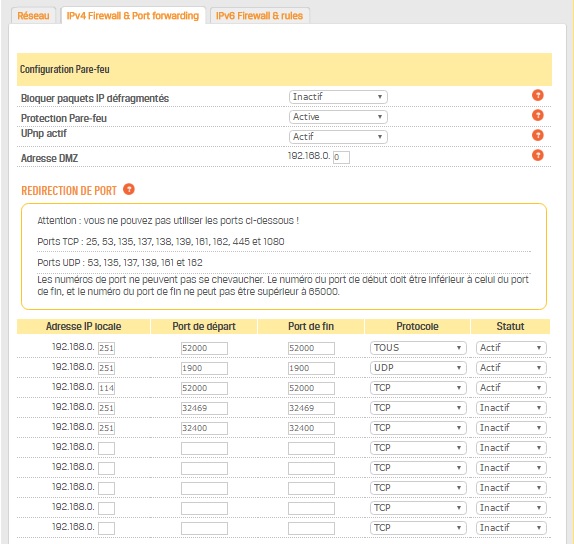Viewport: 574px width, 544px height.
Task: Open help icon for Protection Pare-feu
Action: click(537, 115)
